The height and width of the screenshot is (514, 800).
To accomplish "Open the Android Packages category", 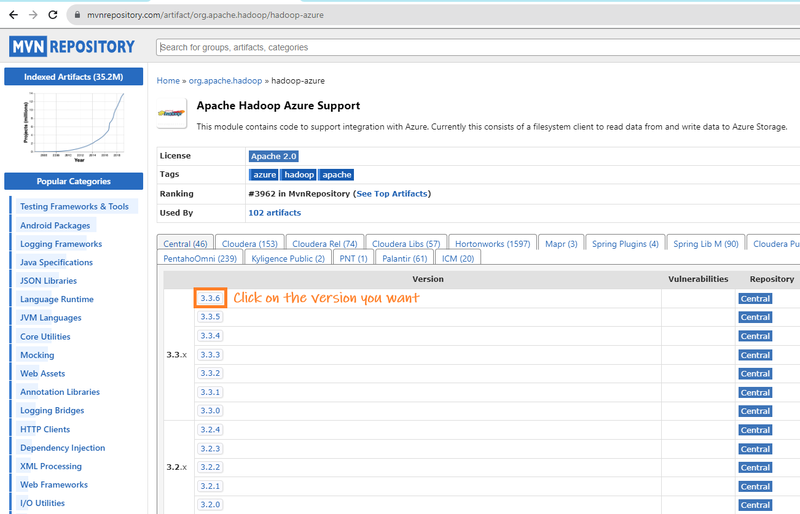I will pos(55,225).
